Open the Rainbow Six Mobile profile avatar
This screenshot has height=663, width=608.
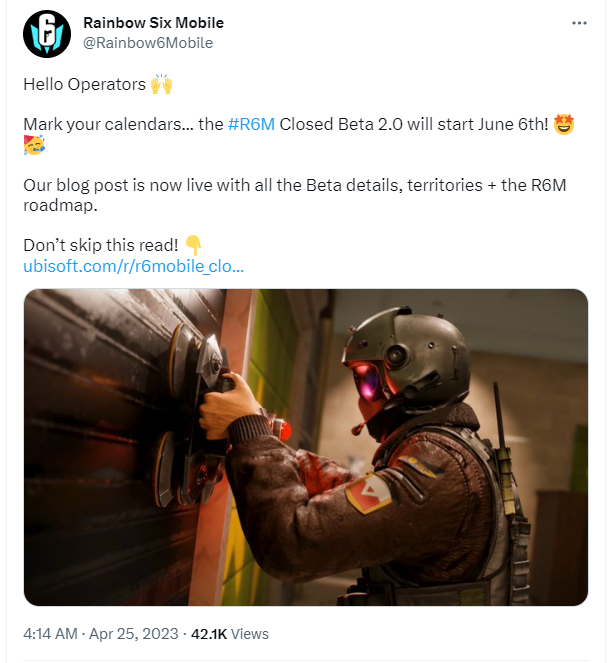[47, 34]
